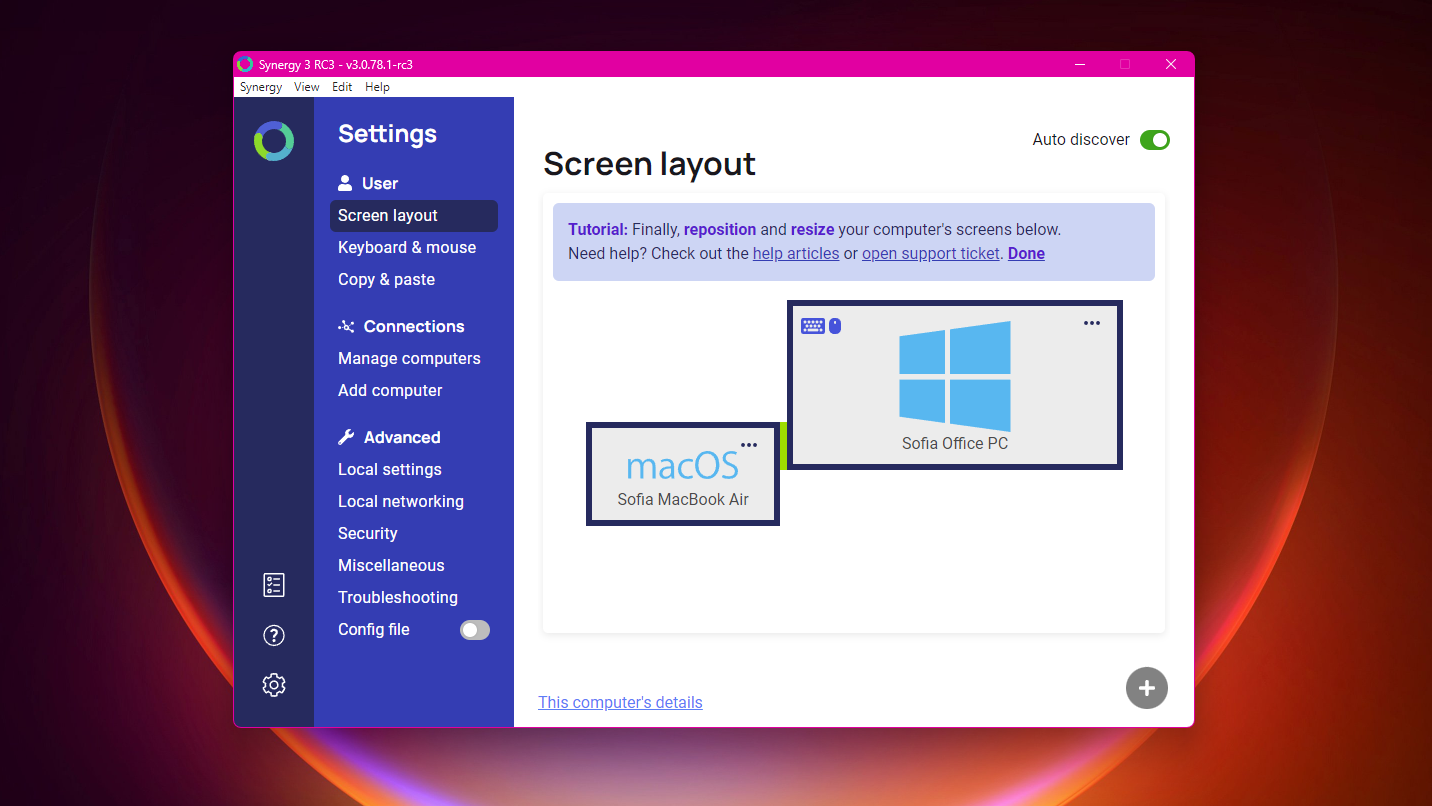This screenshot has width=1432, height=806.
Task: Click the green edge between the two screens
Action: 783,445
